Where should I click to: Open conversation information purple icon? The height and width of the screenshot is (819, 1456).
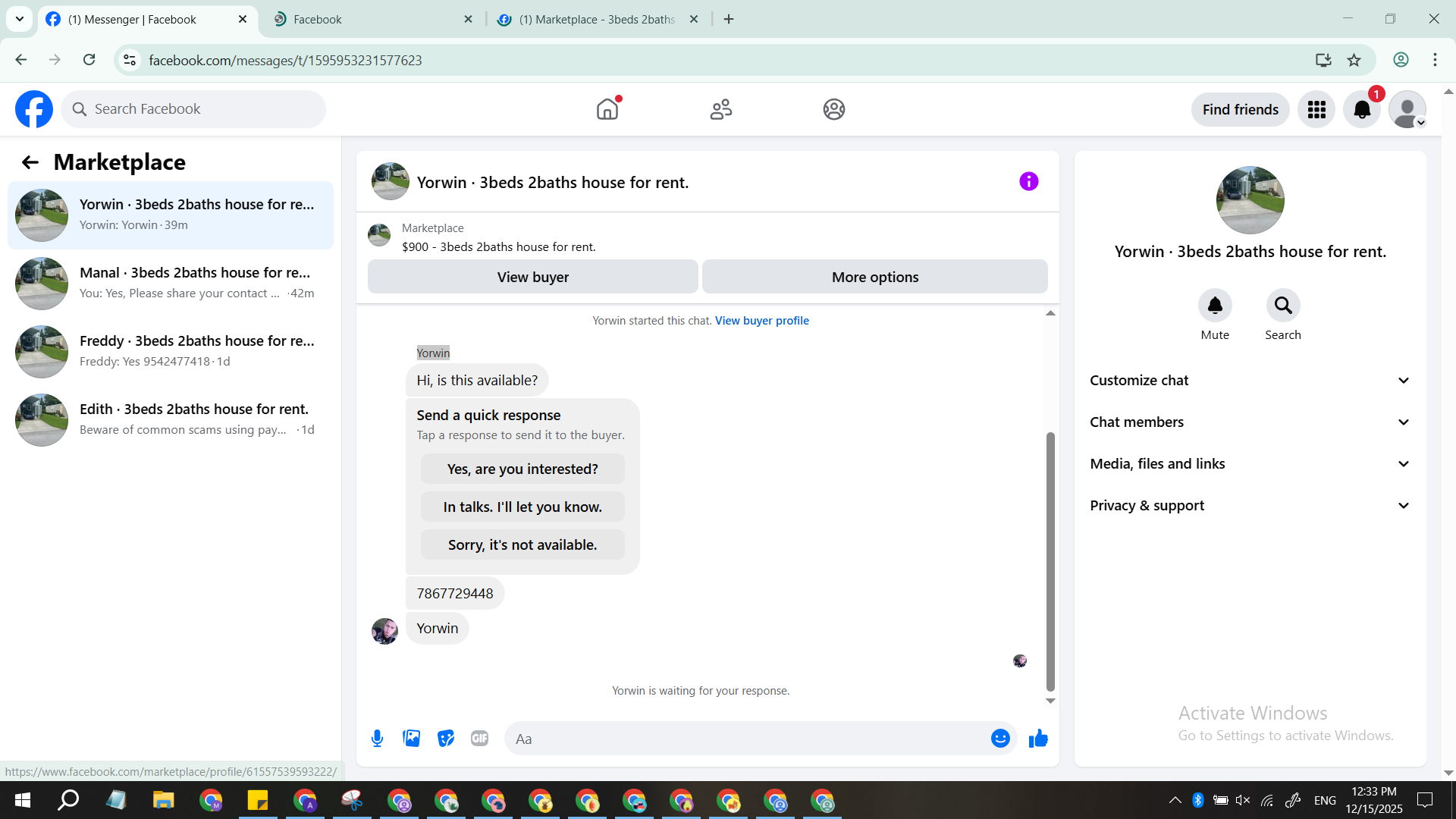tap(1029, 181)
